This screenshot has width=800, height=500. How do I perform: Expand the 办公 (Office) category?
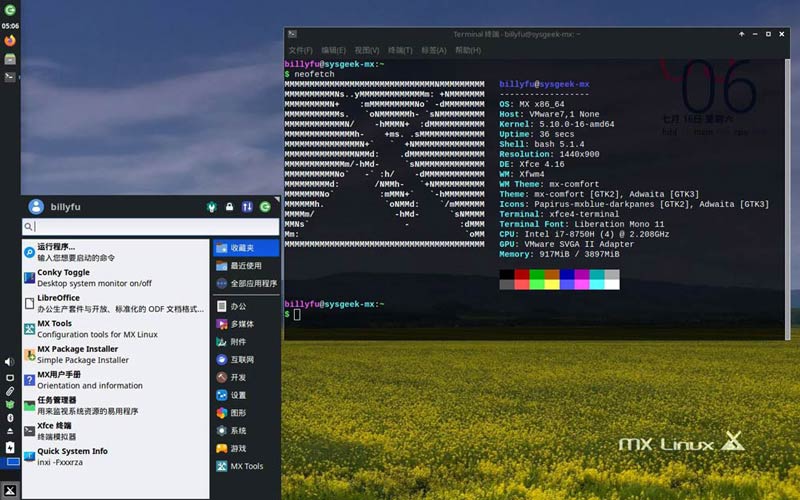[238, 306]
